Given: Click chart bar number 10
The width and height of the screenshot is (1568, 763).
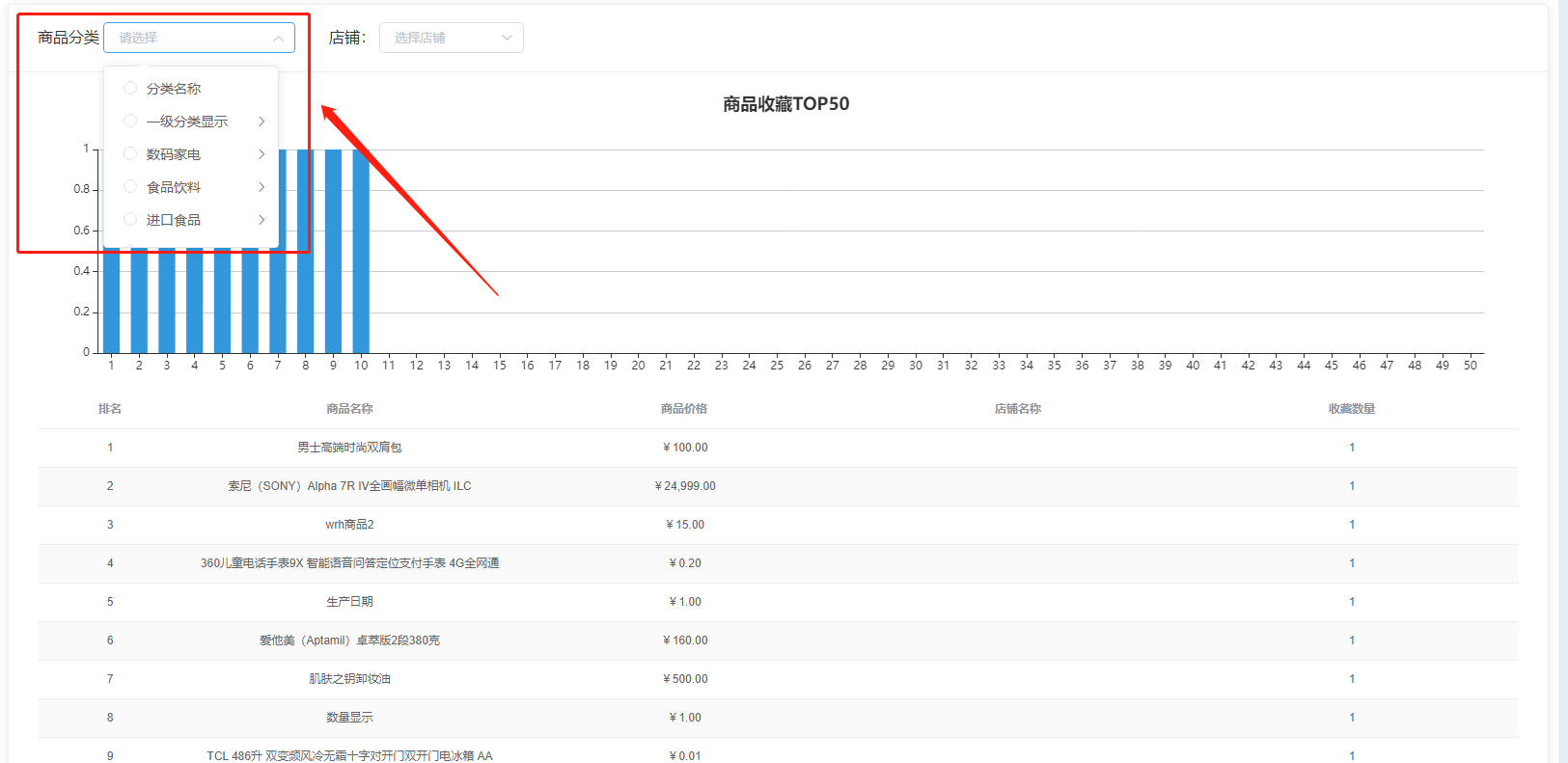Looking at the screenshot, I should (x=361, y=251).
